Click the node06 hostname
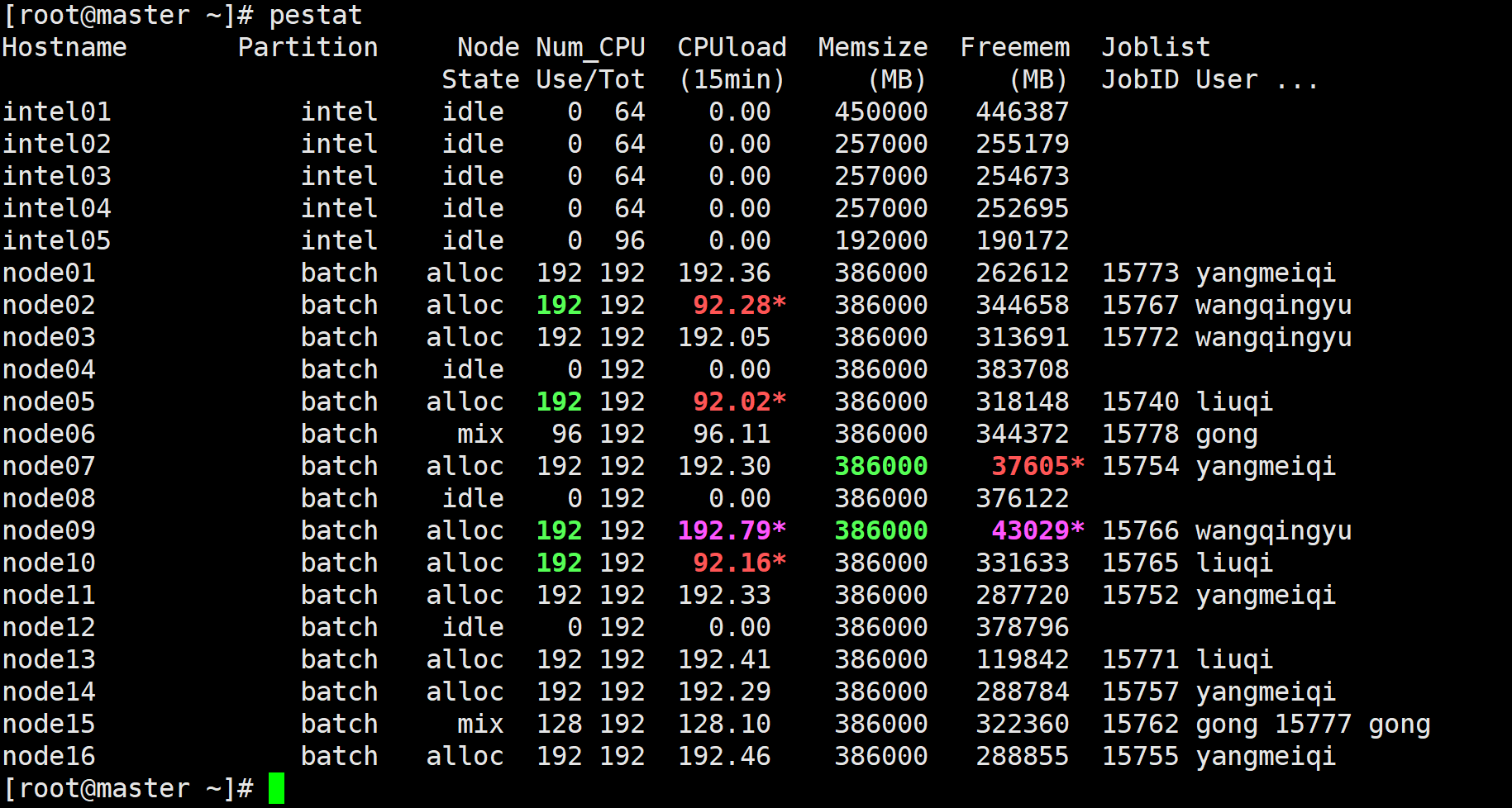This screenshot has height=808, width=1512. pyautogui.click(x=49, y=434)
